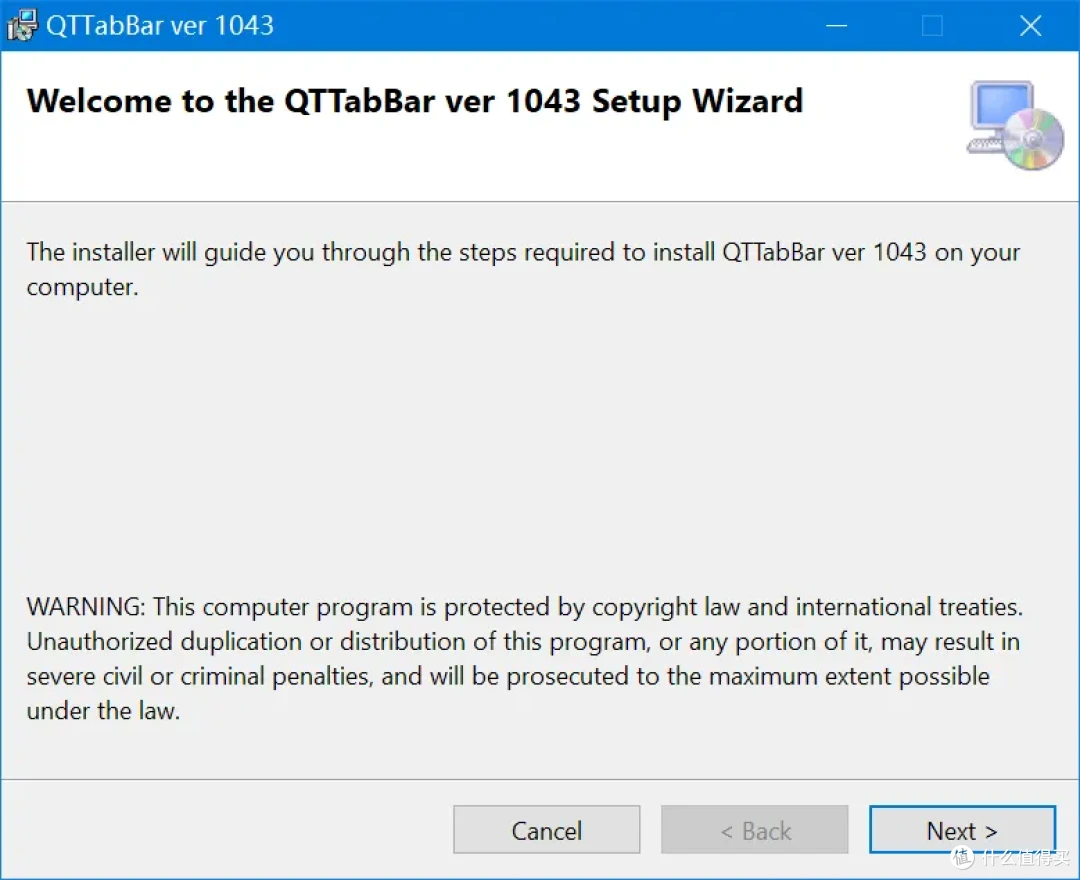Click the 'QTTabBar ver 1043' title bar text
Image resolution: width=1080 pixels, height=880 pixels.
click(x=160, y=25)
